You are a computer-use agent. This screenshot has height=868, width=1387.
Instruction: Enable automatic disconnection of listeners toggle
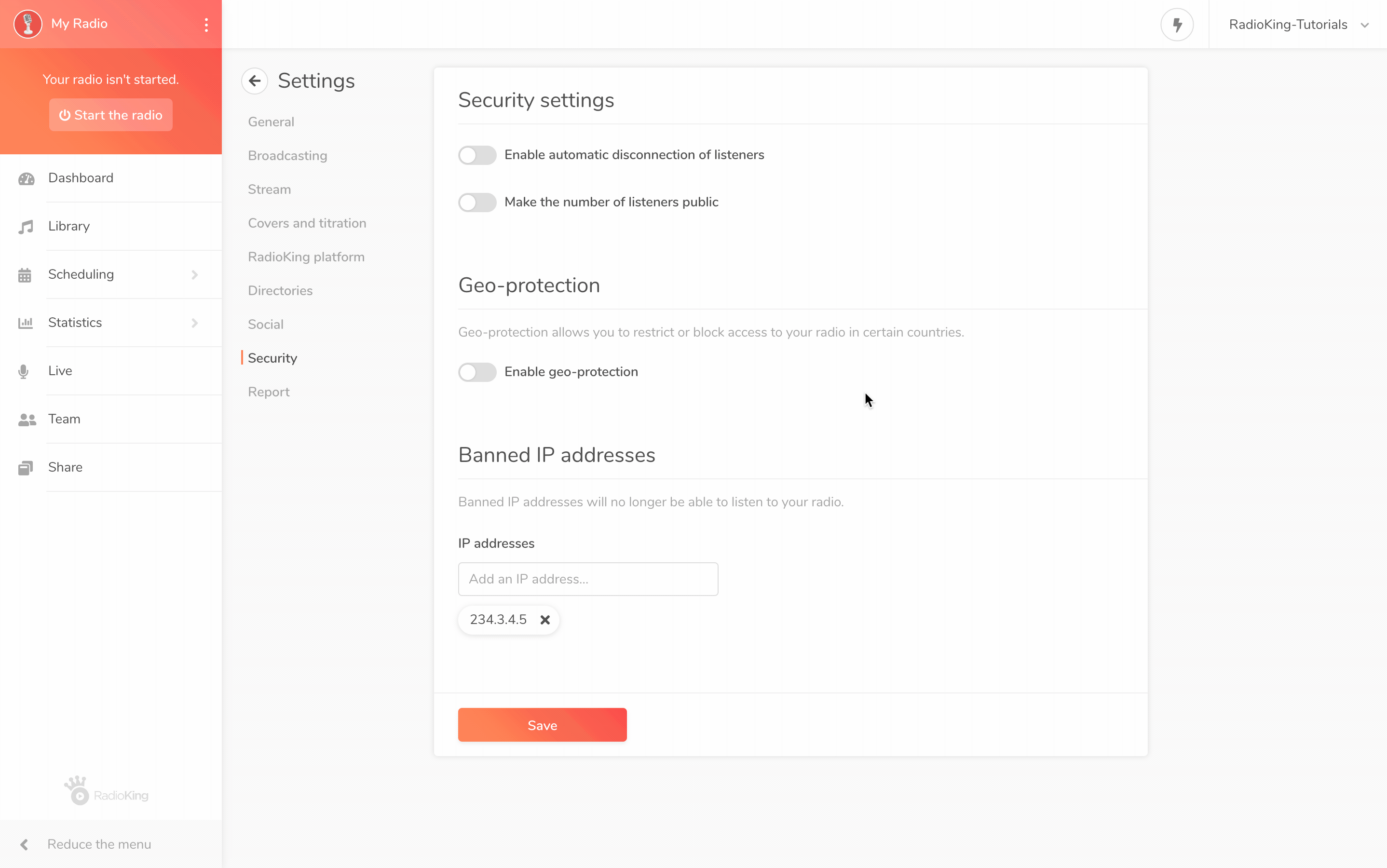point(477,155)
